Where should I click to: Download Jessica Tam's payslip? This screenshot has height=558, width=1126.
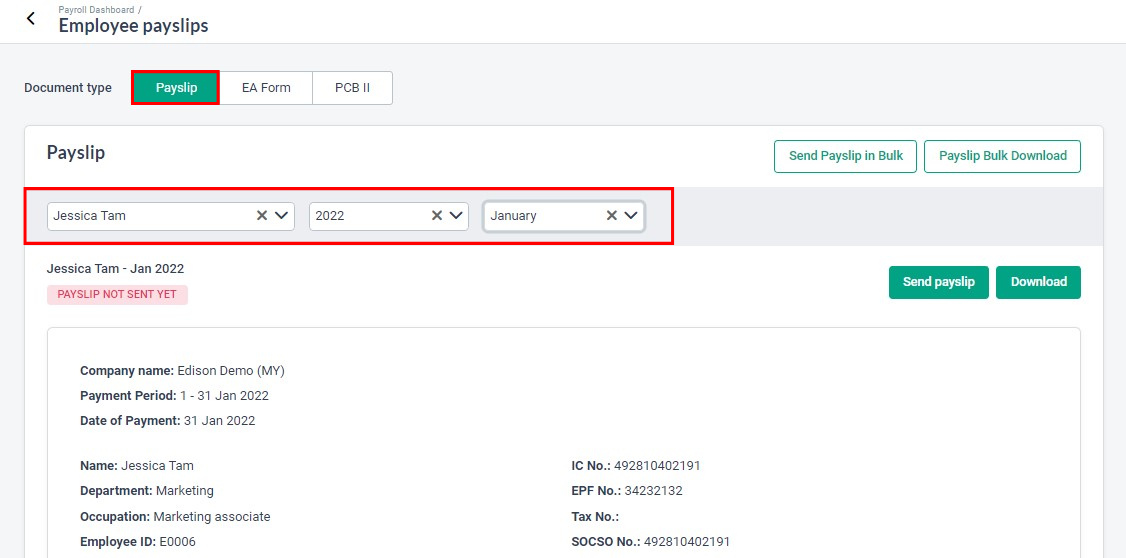1038,282
